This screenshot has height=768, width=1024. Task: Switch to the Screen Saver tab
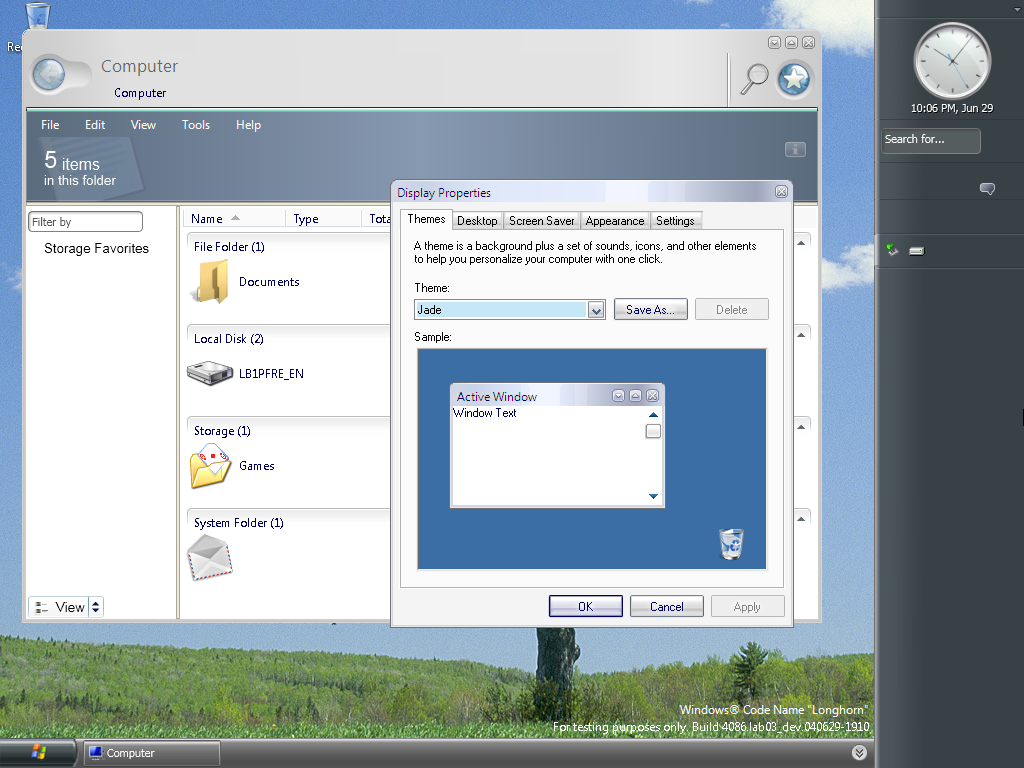click(541, 221)
